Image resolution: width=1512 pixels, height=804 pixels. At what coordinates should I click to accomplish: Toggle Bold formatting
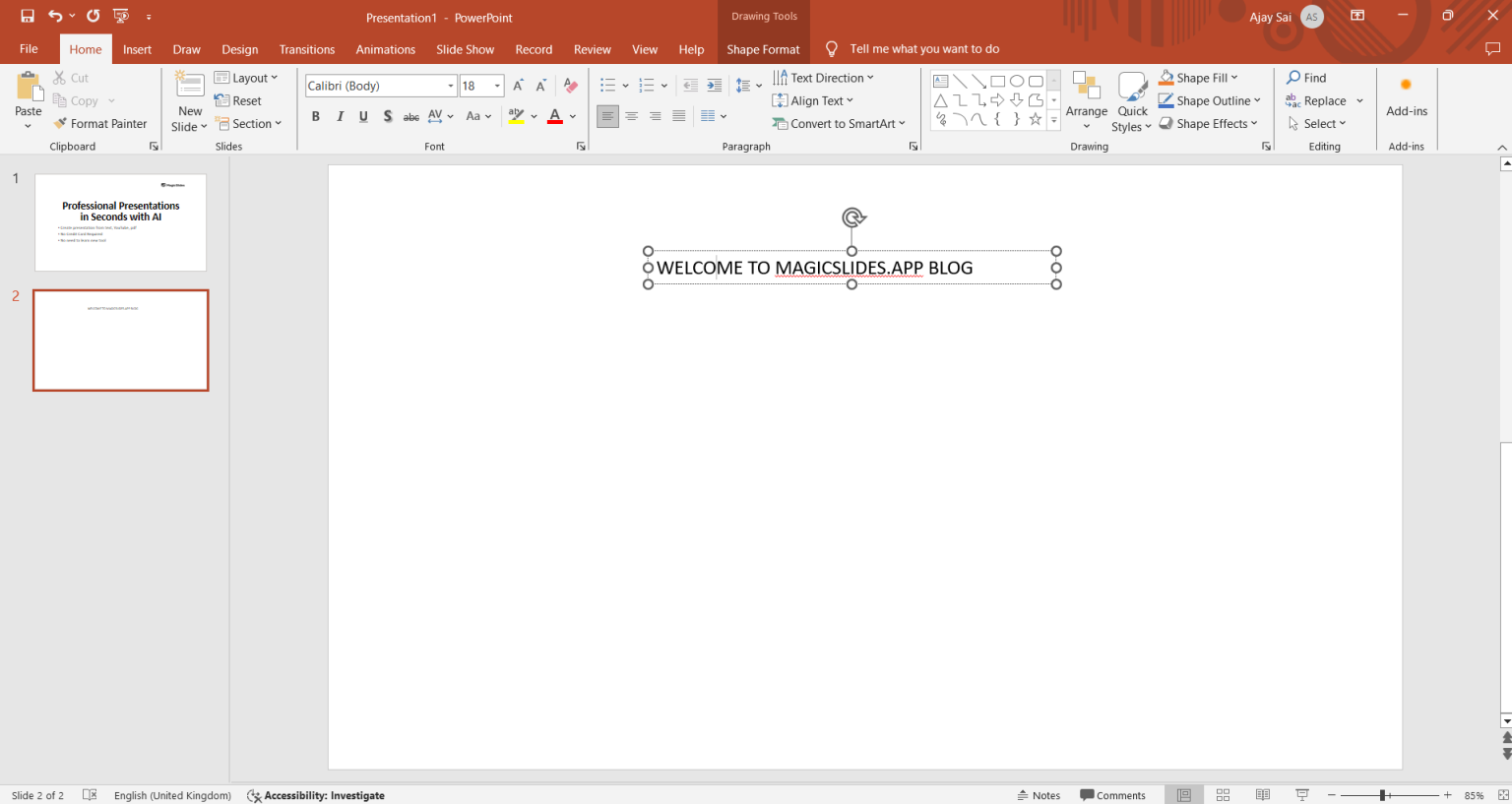[316, 116]
